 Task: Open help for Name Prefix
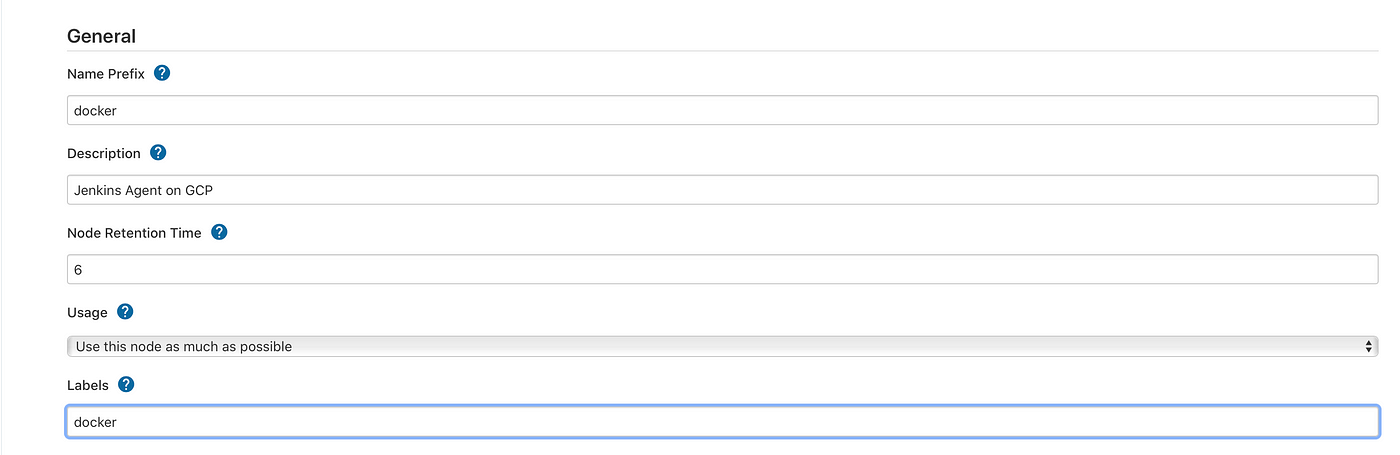pyautogui.click(x=162, y=73)
